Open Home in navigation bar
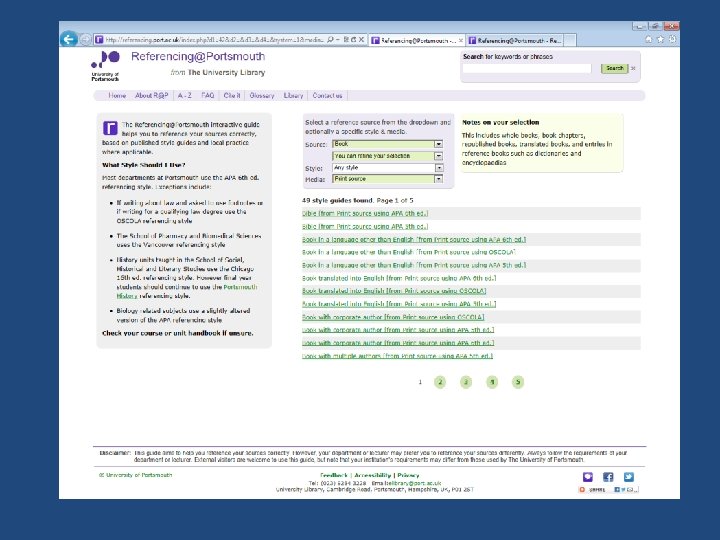The width and height of the screenshot is (720, 540). pyautogui.click(x=117, y=96)
